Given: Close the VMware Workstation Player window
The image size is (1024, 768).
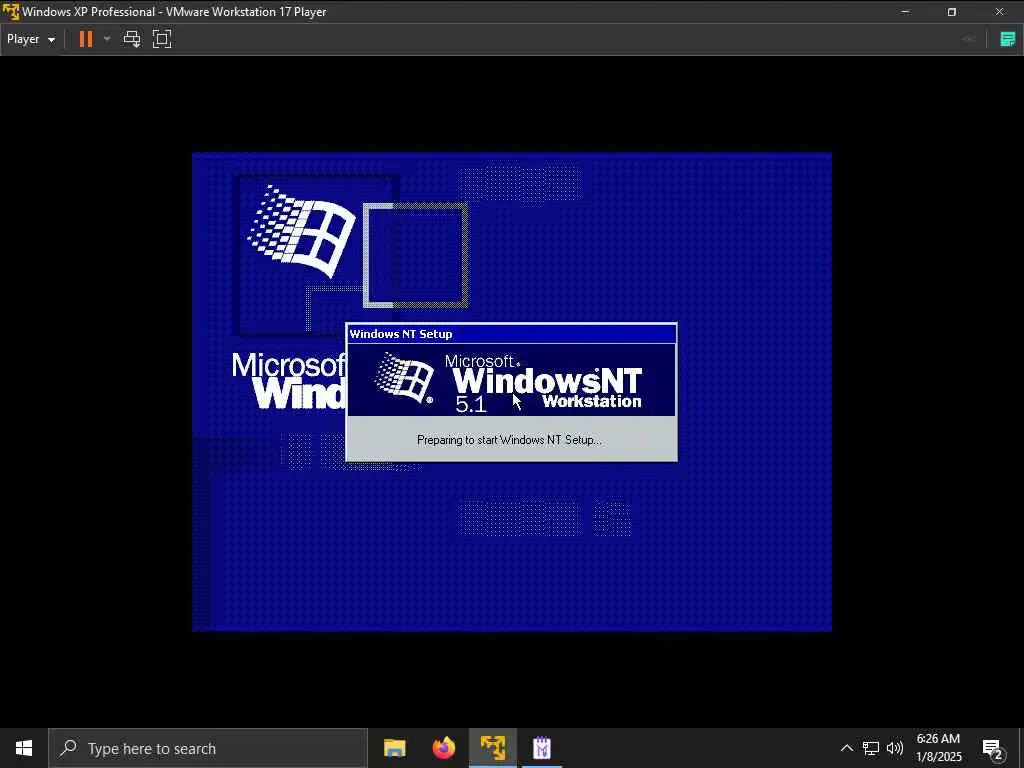Looking at the screenshot, I should tap(999, 12).
